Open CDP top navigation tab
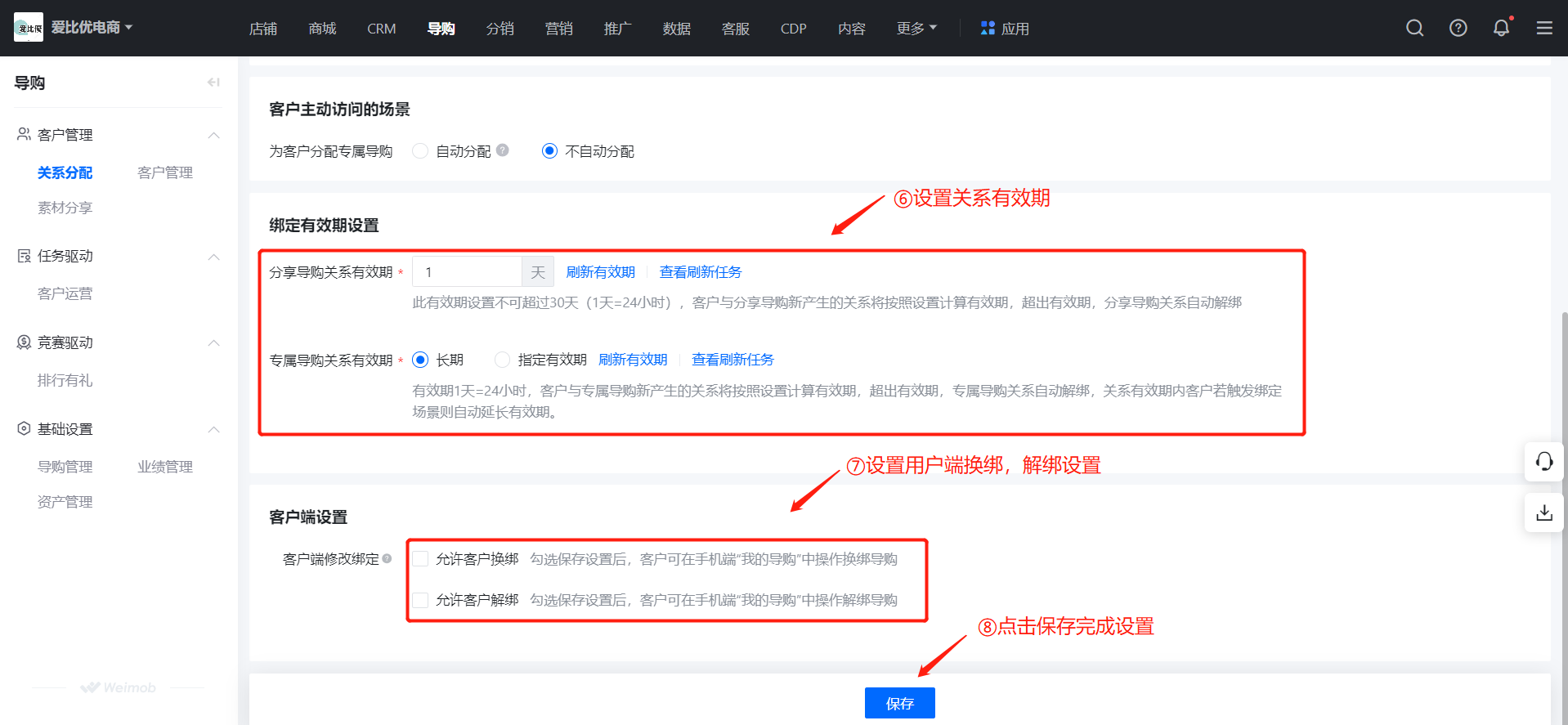 point(794,29)
